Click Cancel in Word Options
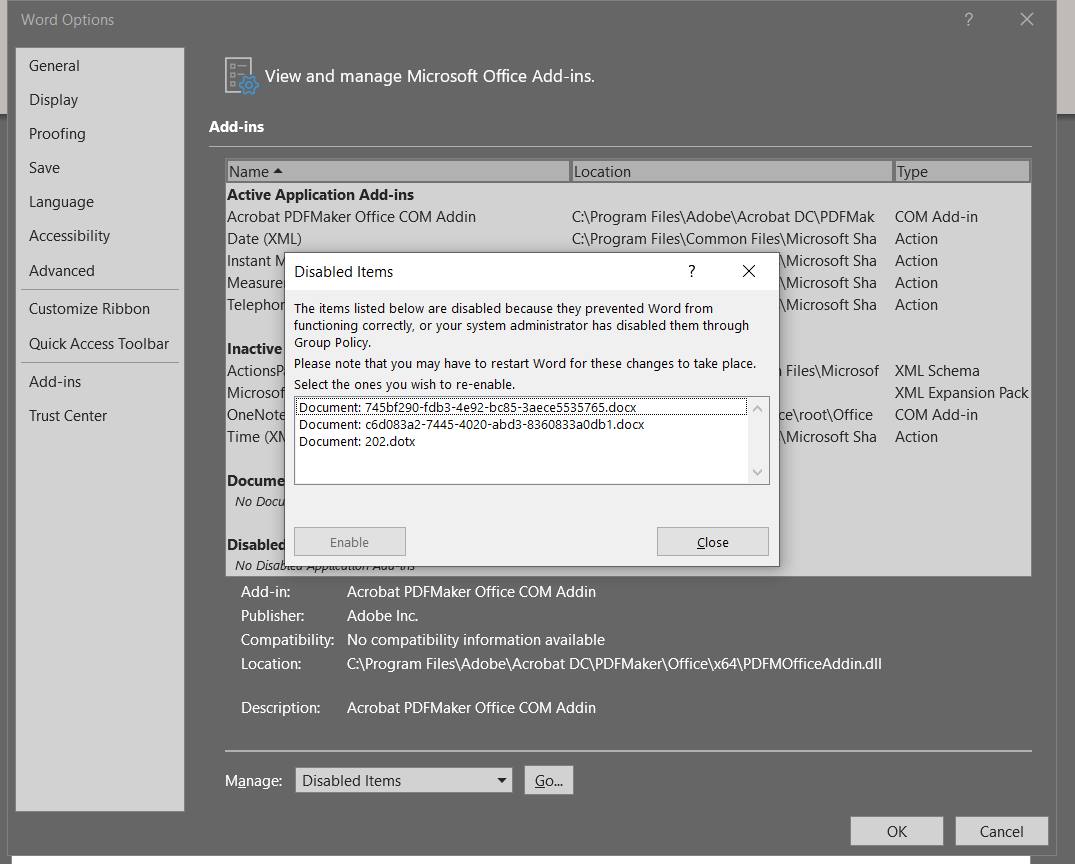The image size is (1075, 864). [x=1001, y=830]
